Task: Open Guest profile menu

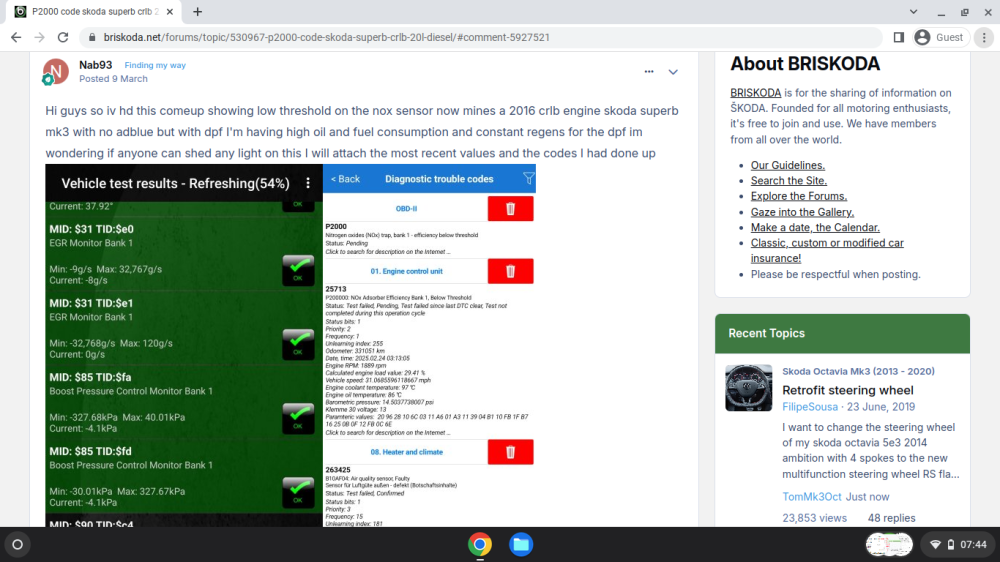Action: [x=939, y=38]
